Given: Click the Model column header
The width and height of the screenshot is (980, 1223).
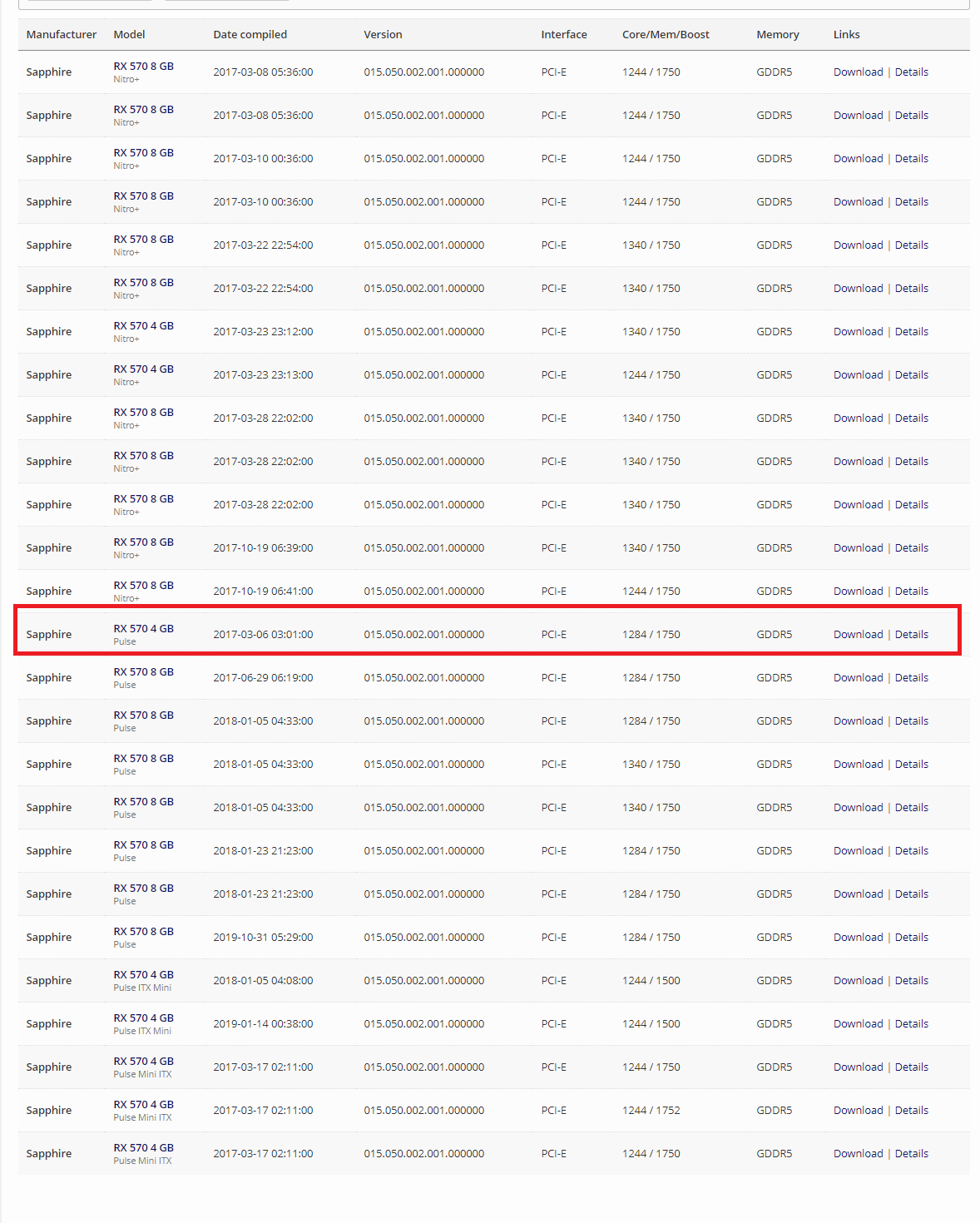Looking at the screenshot, I should [x=129, y=34].
